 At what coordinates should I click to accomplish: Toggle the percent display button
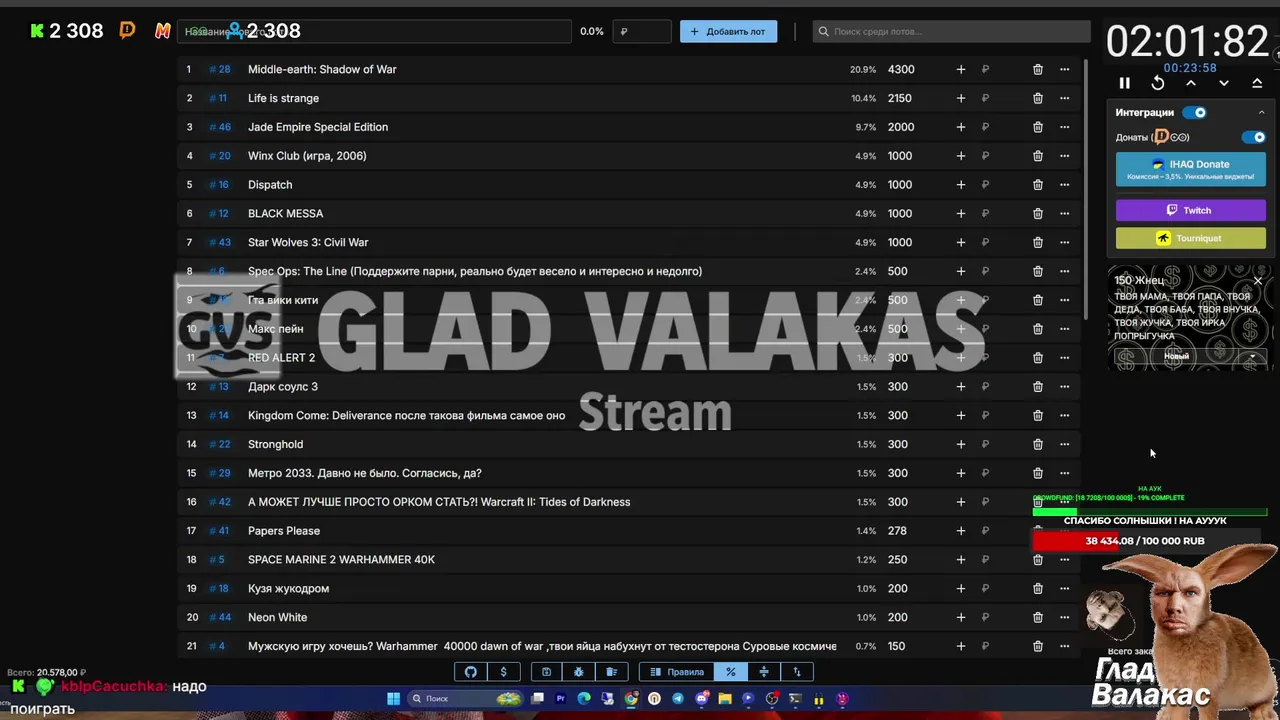click(731, 672)
